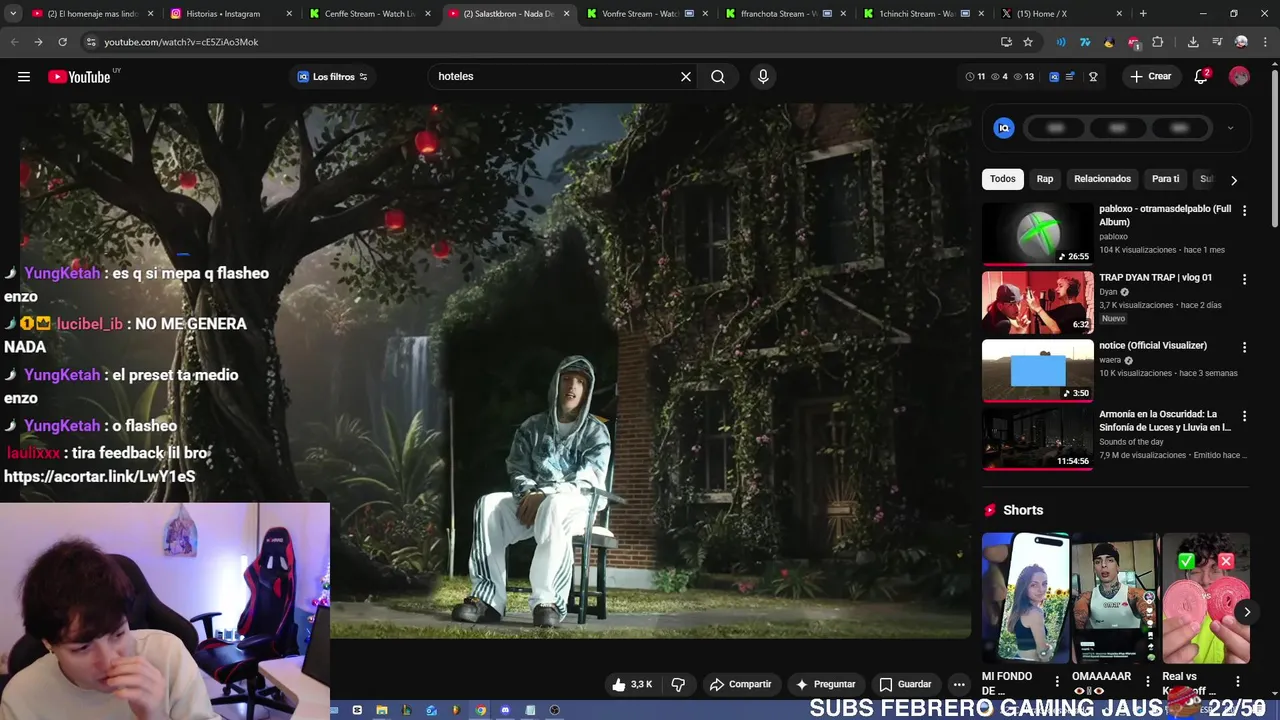Go back in browser history
The image size is (1280, 720).
click(14, 42)
